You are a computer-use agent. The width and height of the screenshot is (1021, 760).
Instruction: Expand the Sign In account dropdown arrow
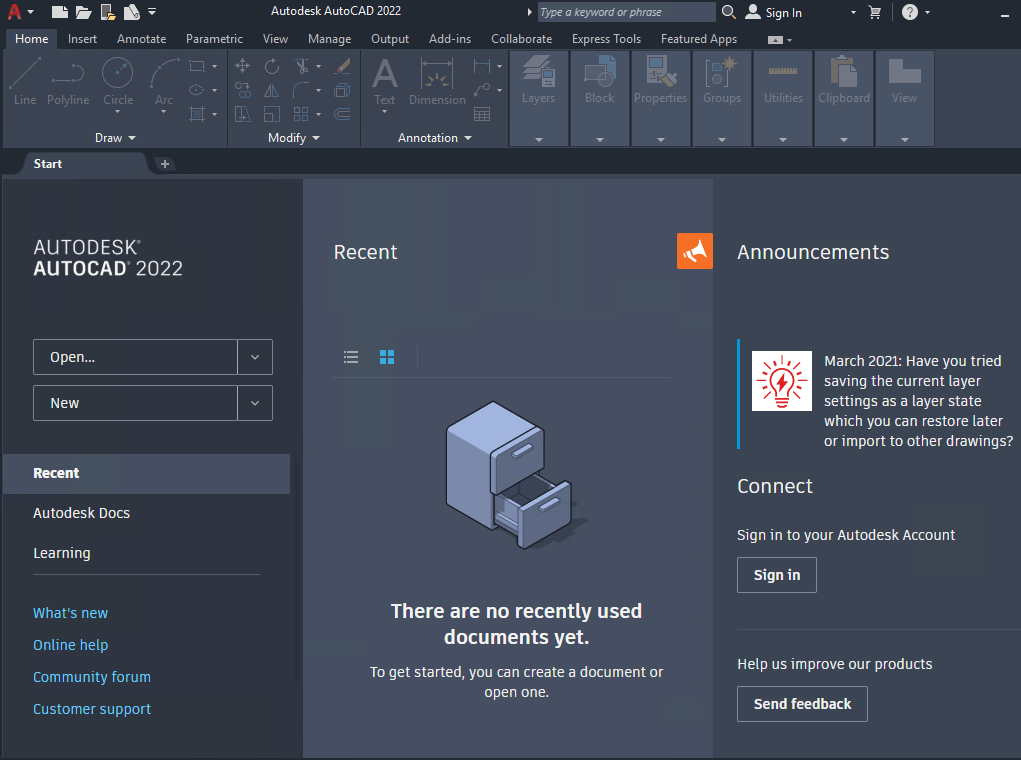853,12
